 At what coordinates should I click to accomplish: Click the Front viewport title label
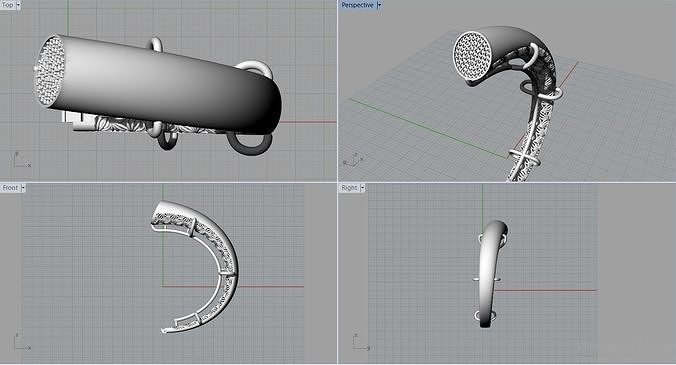point(10,188)
